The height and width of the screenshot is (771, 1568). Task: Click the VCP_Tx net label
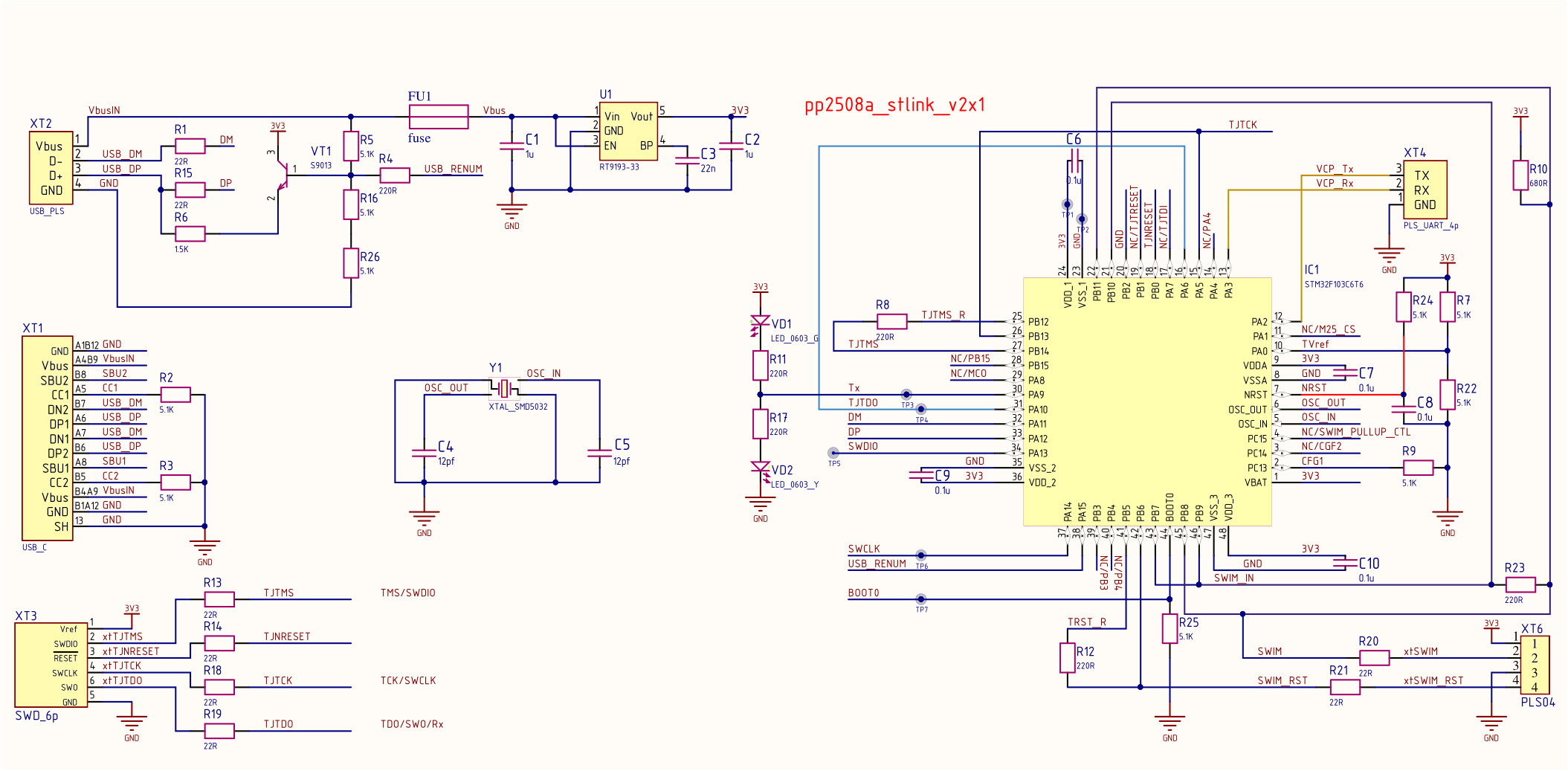click(x=1335, y=169)
